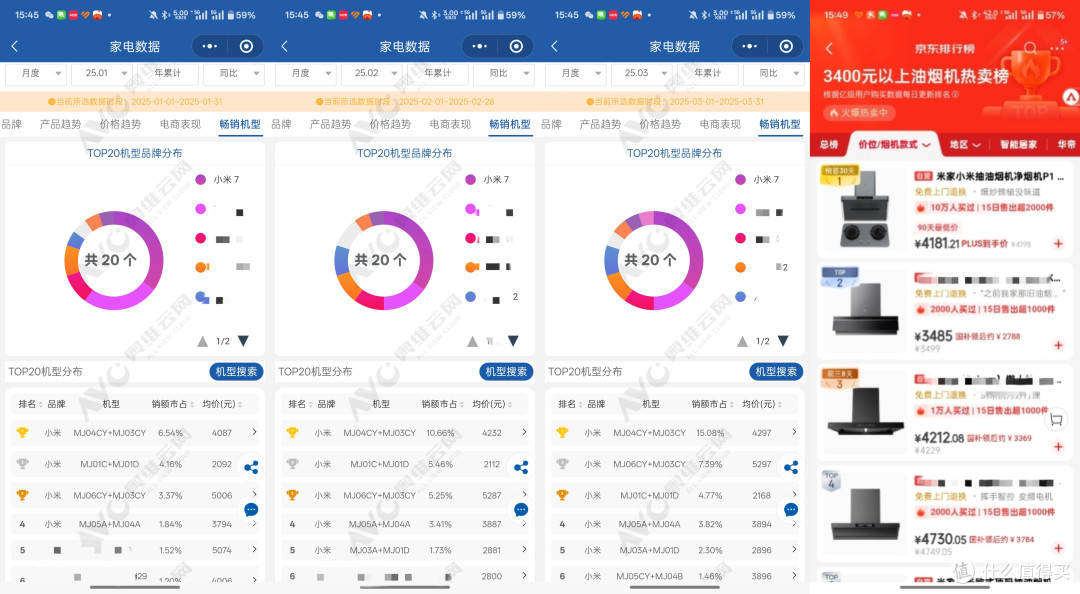Viewport: 1080px width, 594px height.
Task: Switch to 产品趋势 tab in the 25.02 screen
Action: 330,124
